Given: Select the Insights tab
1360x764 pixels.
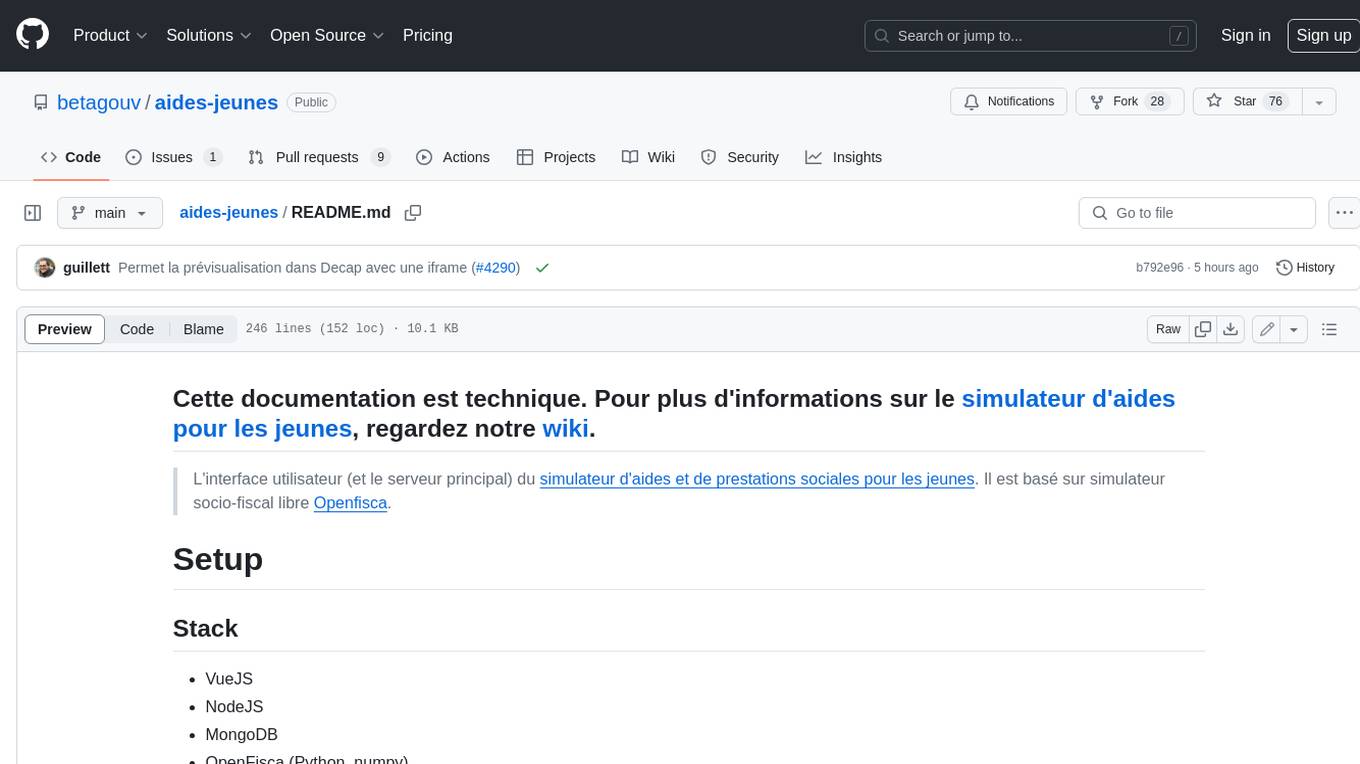Looking at the screenshot, I should 844,157.
